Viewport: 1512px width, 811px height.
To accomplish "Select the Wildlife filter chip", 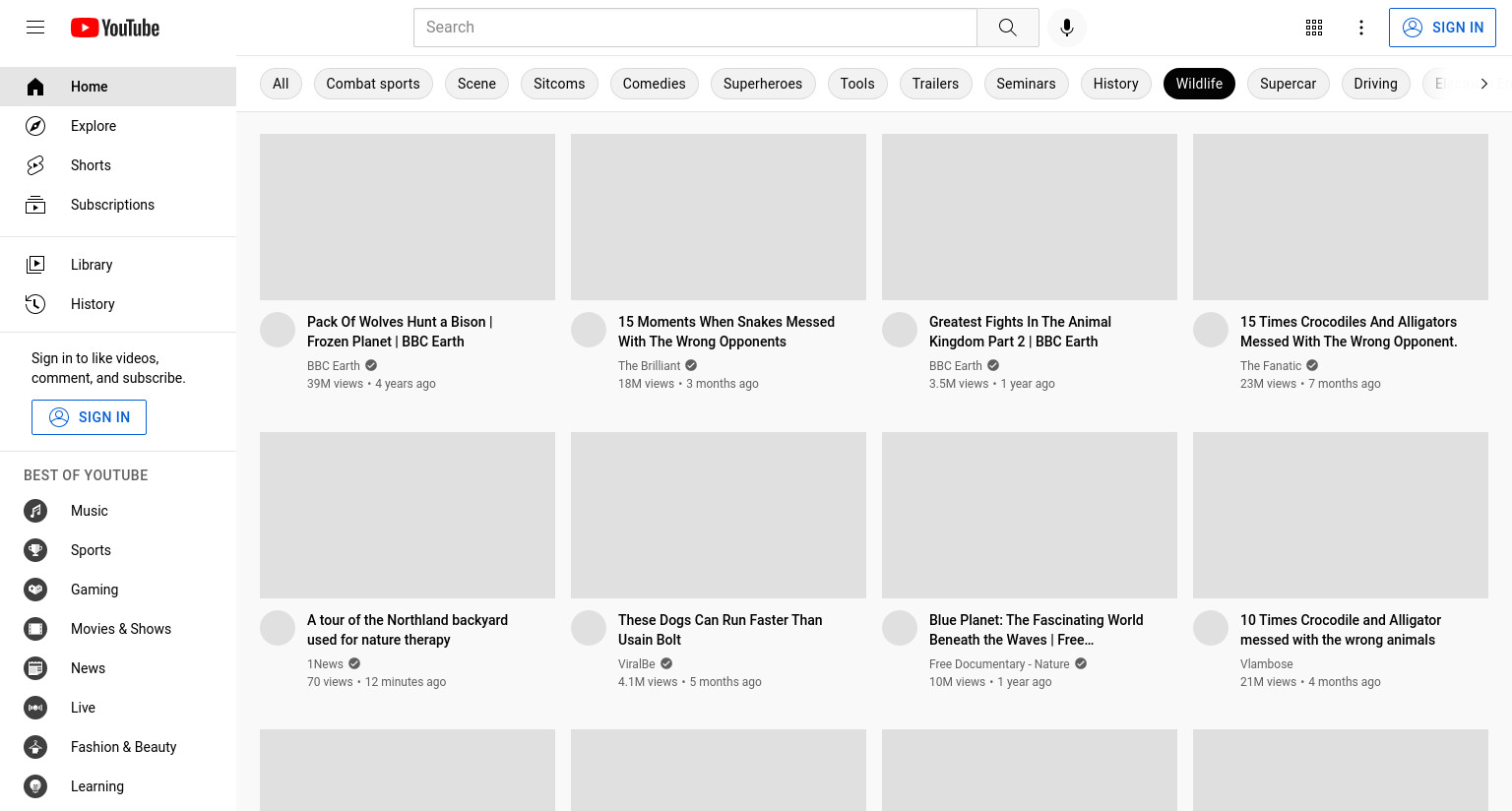I will [1199, 84].
